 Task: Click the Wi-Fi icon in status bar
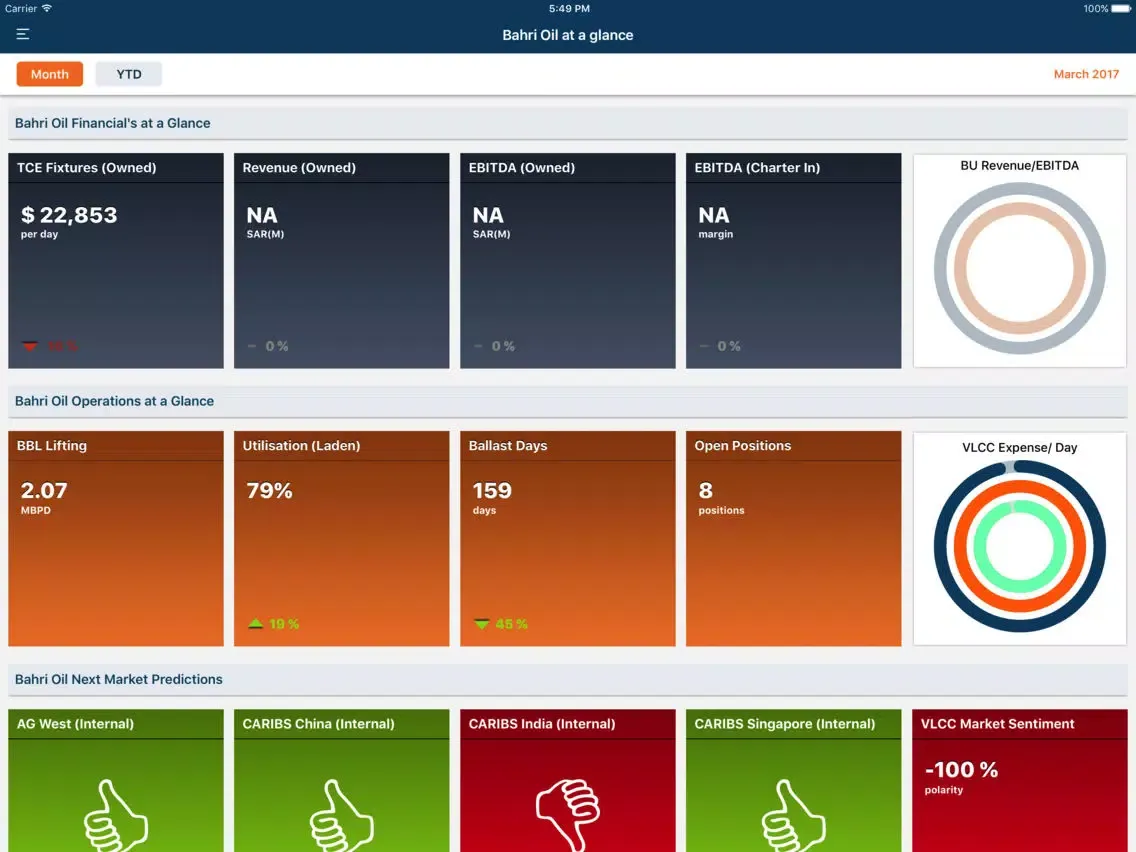pos(47,9)
